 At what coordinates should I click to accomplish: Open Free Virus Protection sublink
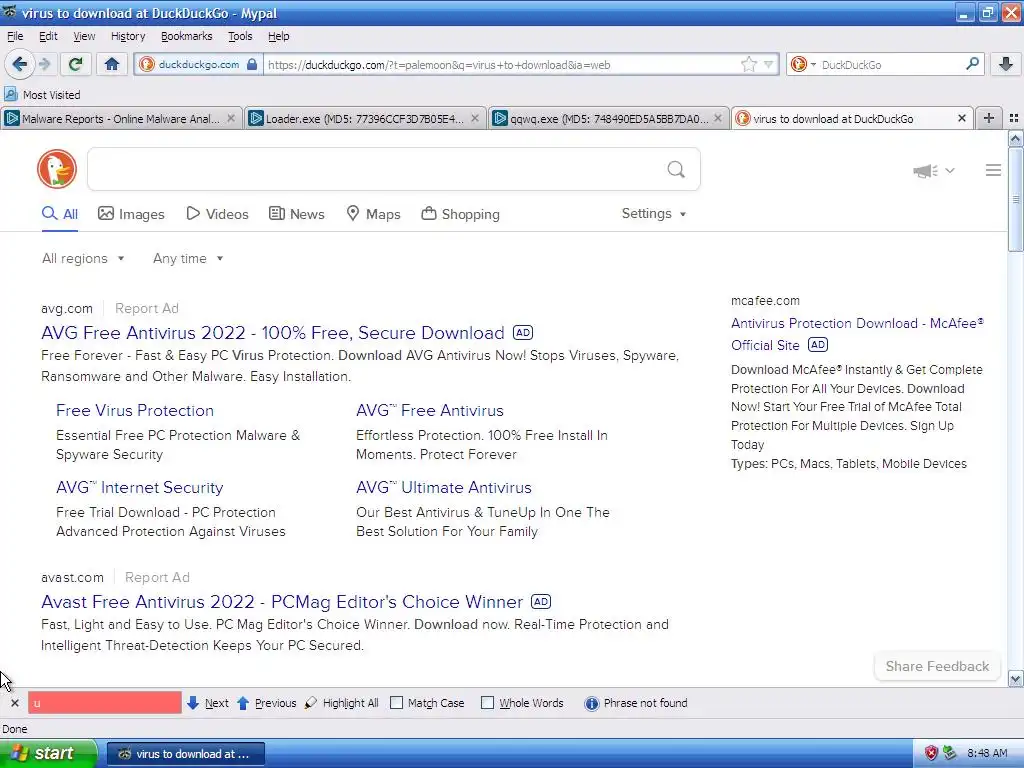point(135,411)
